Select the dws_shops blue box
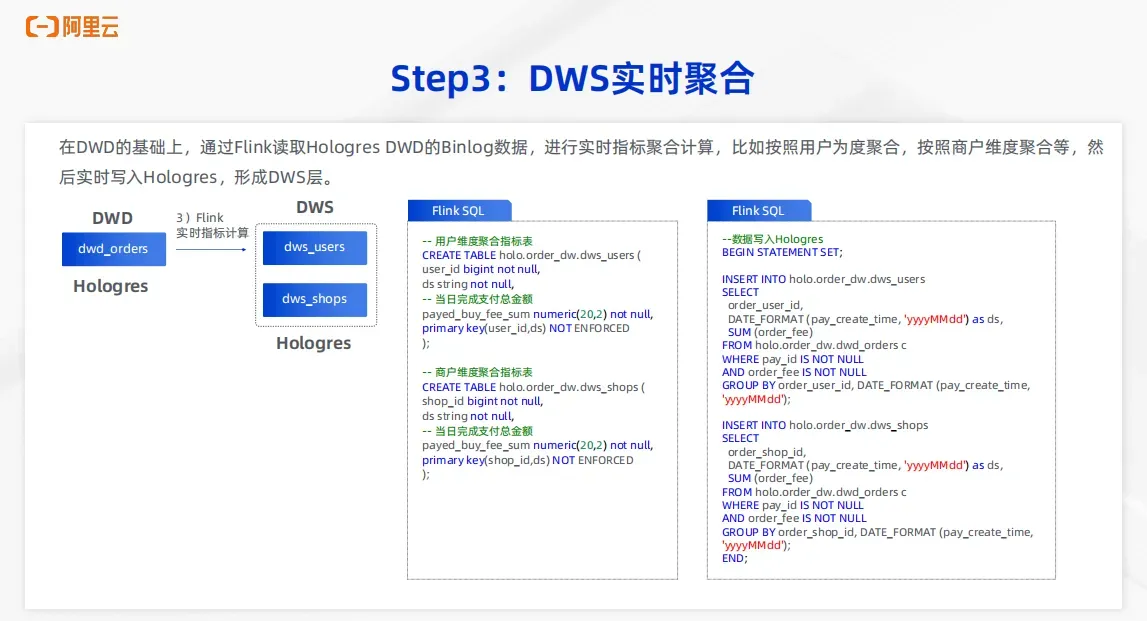 click(x=315, y=299)
